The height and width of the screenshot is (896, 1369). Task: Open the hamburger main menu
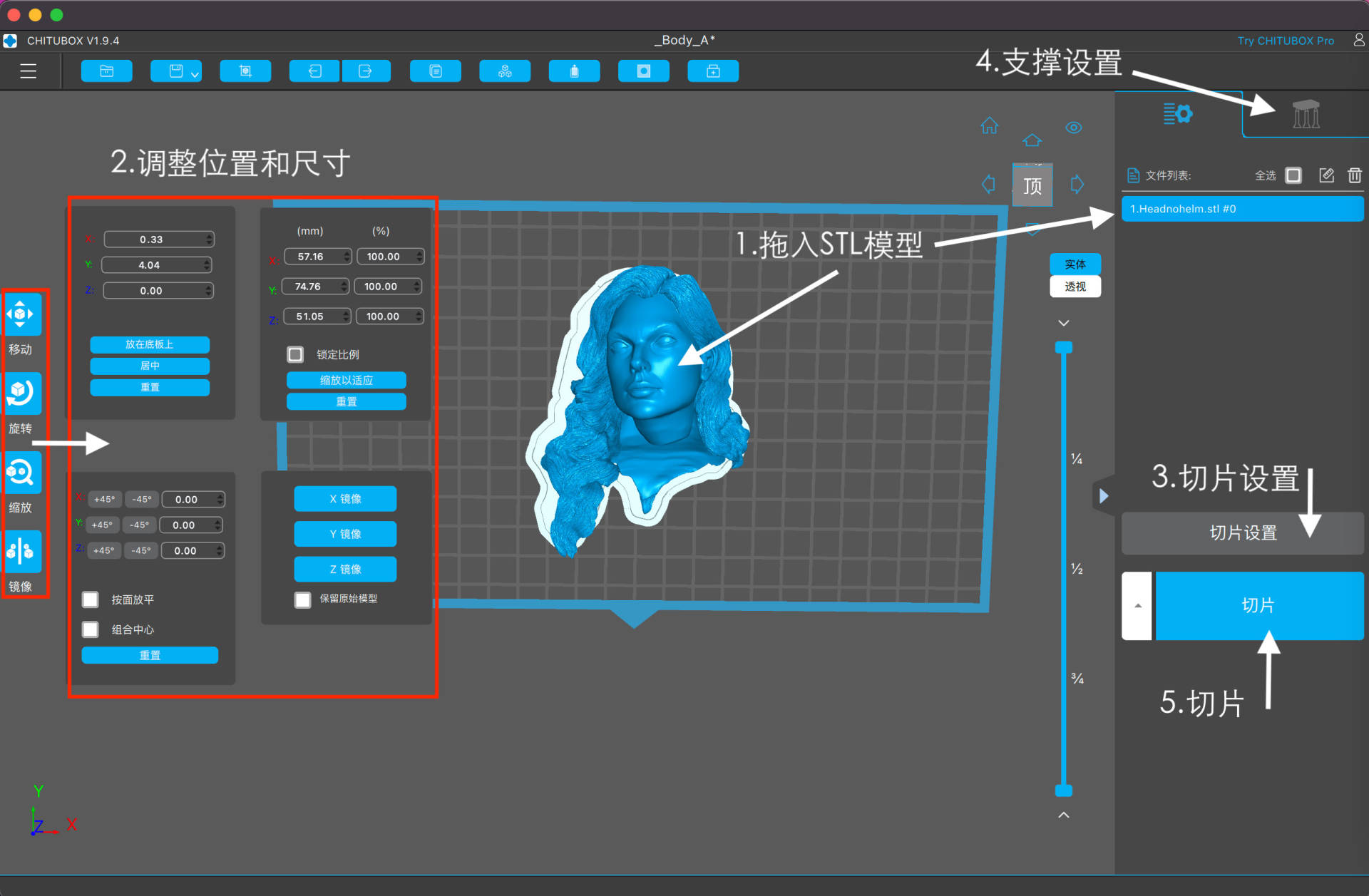(x=28, y=71)
